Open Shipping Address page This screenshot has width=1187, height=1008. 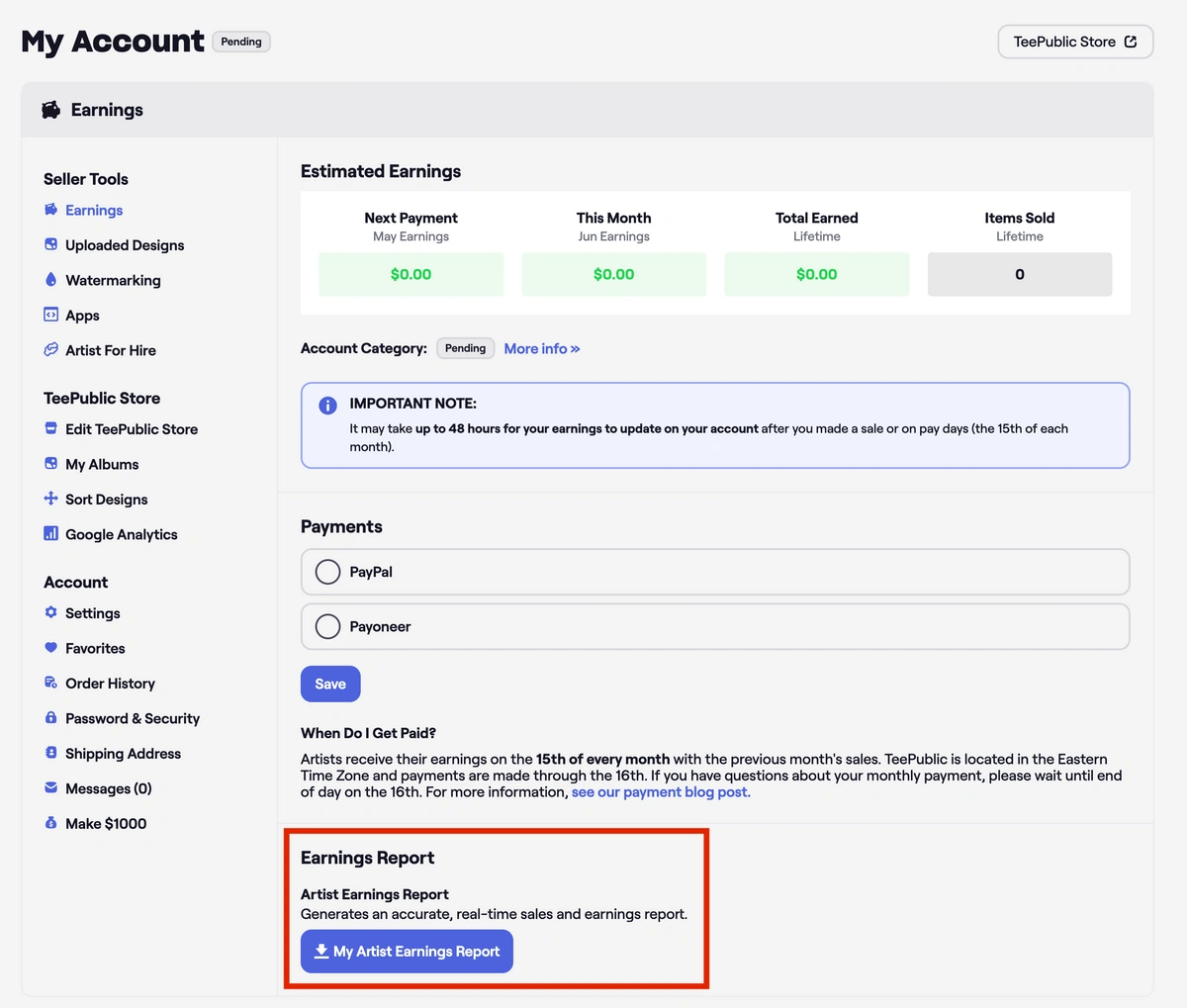pos(124,754)
